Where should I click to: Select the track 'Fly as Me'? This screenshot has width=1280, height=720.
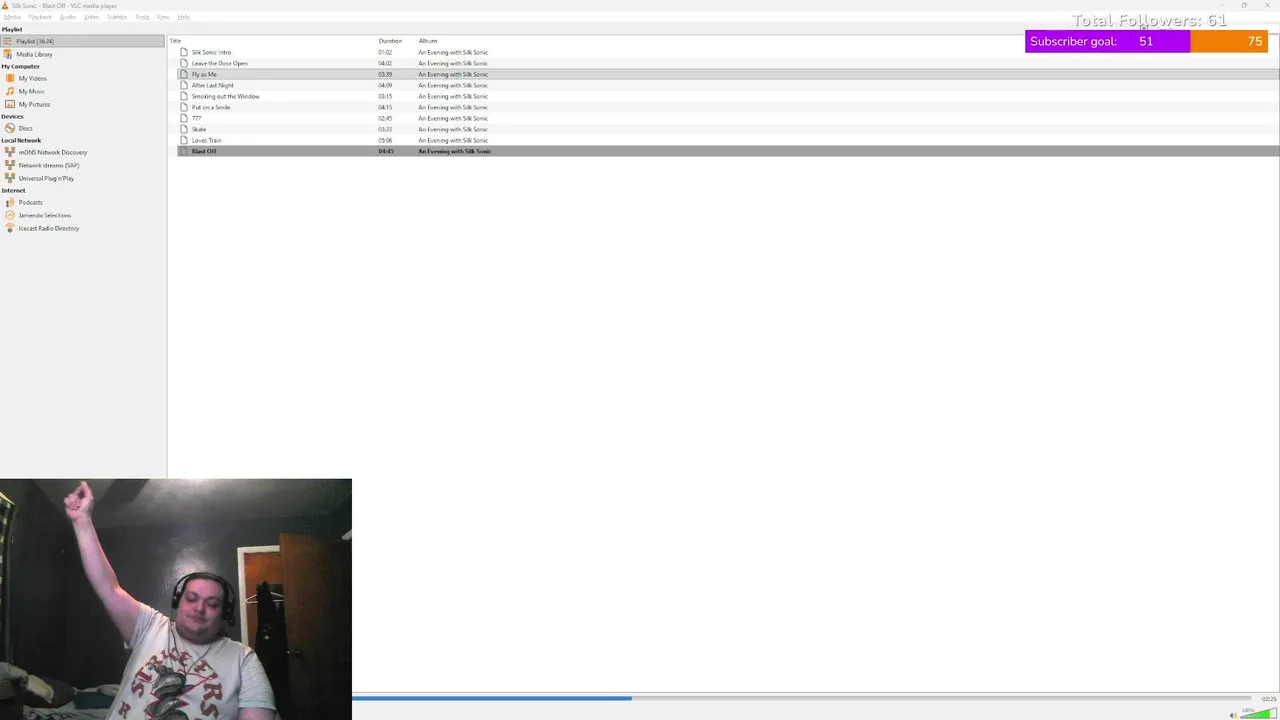tap(728, 74)
